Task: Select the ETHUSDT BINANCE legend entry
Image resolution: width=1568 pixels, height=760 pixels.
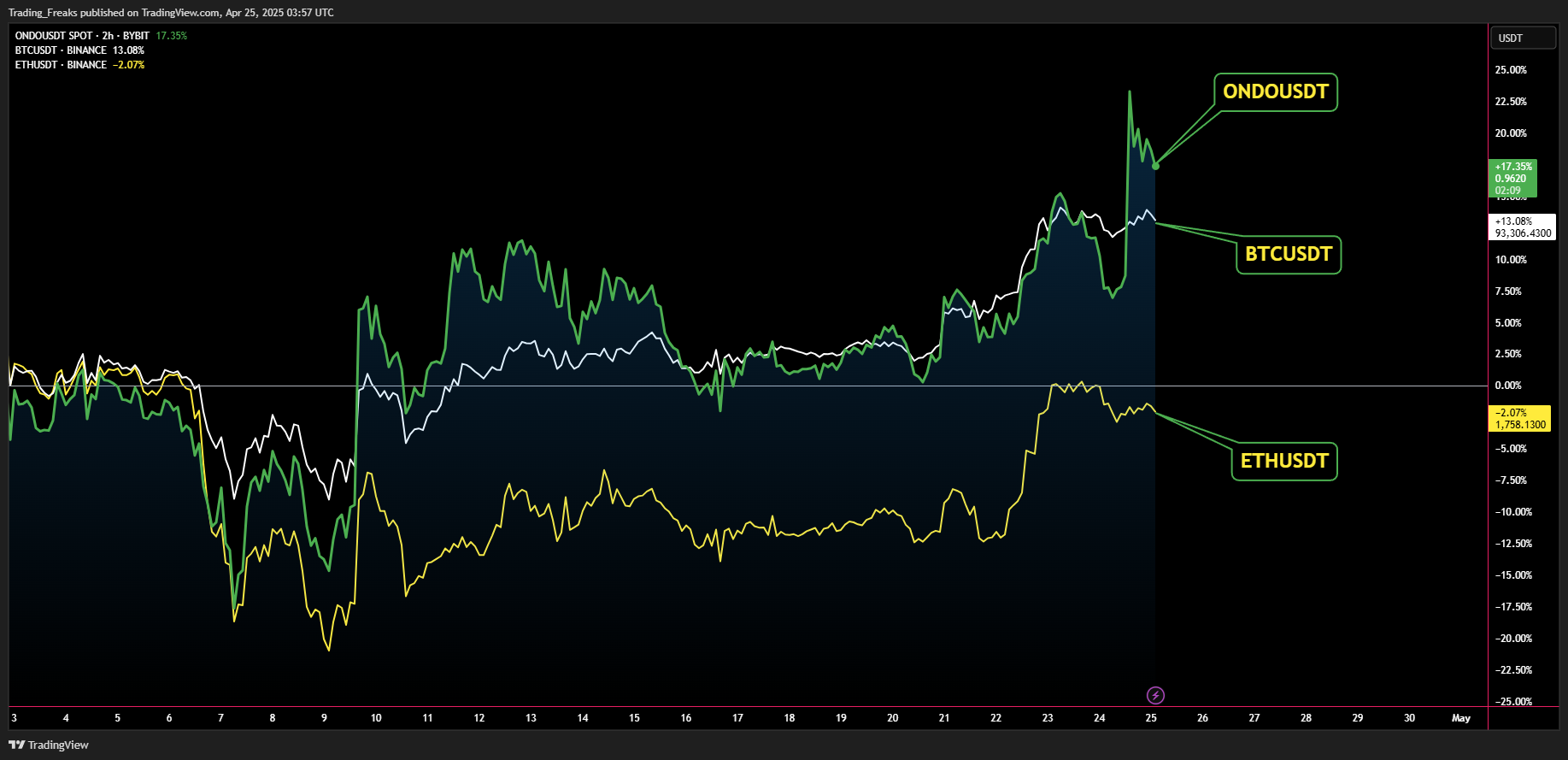Action: [61, 65]
